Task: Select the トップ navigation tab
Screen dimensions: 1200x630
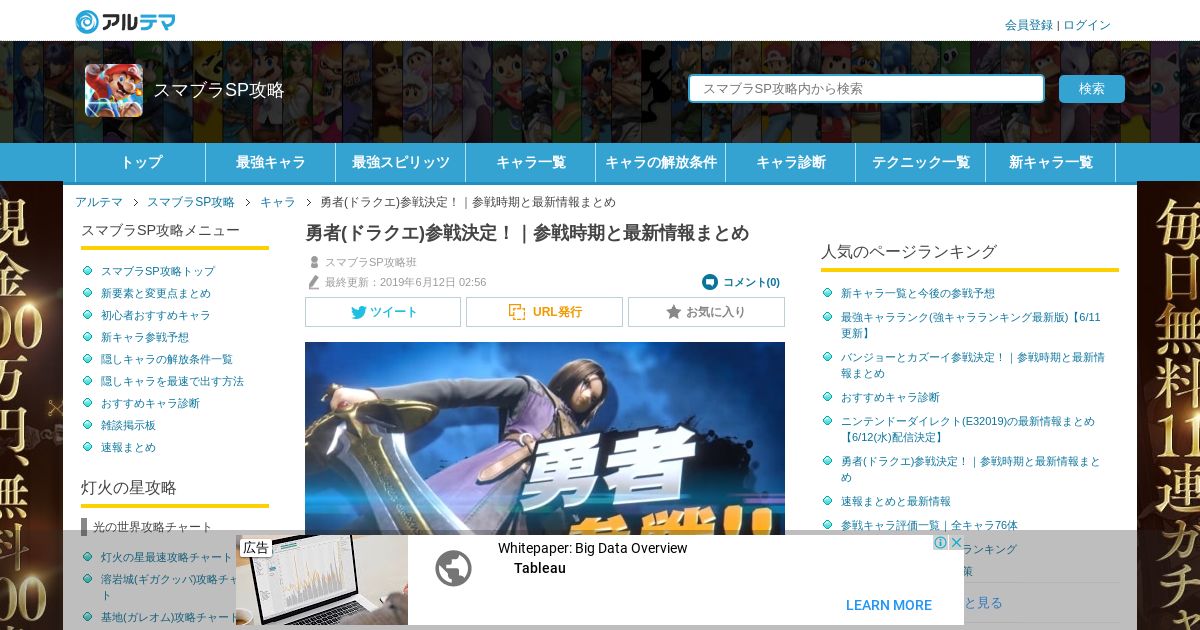Action: coord(141,162)
